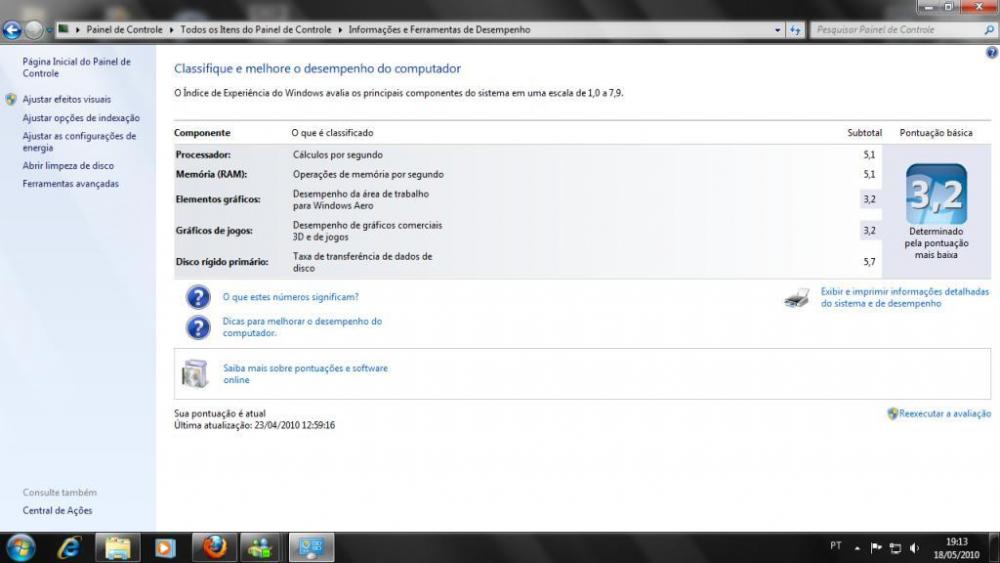The height and width of the screenshot is (563, 1000).
Task: Click the Pesquisar Painel de Controle search box
Action: tap(895, 30)
